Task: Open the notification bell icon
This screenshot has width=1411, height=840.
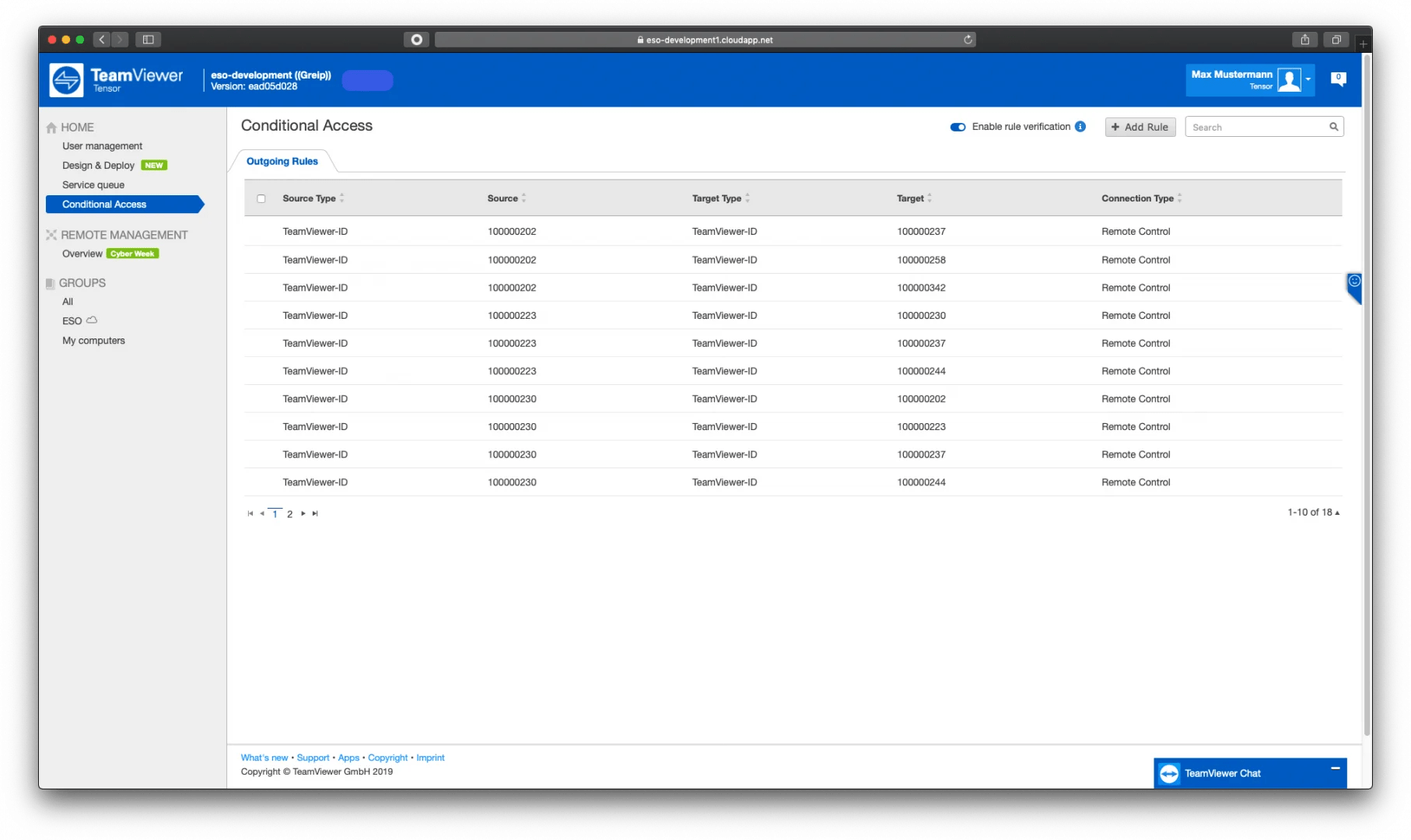Action: coord(1338,78)
